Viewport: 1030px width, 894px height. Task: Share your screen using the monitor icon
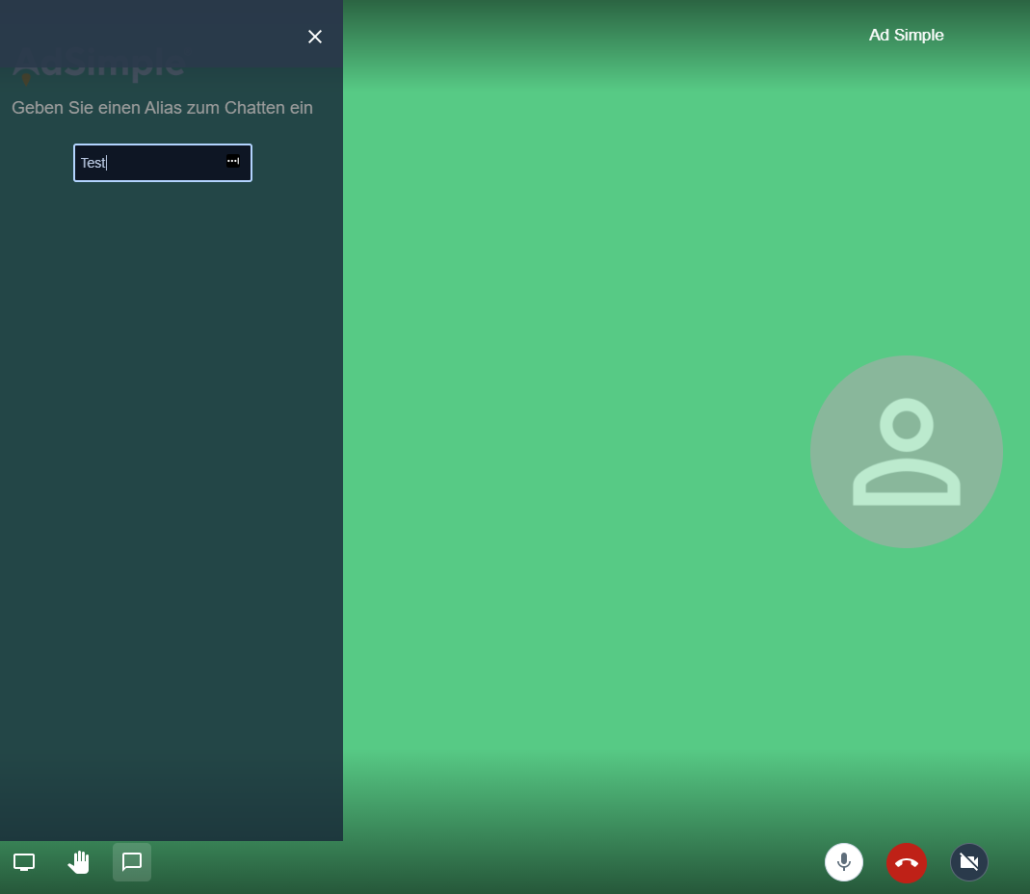pyautogui.click(x=24, y=862)
